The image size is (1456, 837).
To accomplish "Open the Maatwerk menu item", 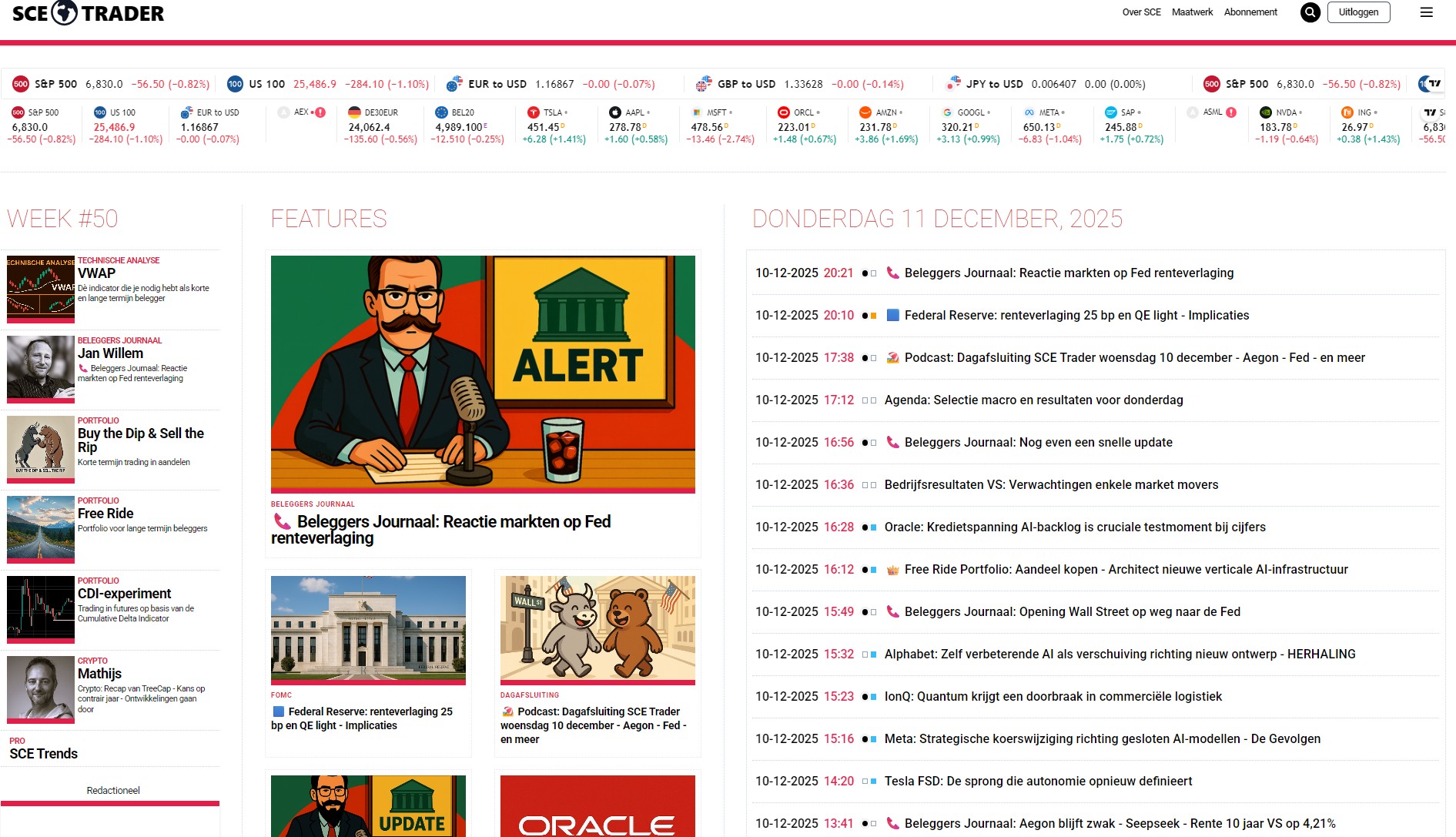I will [1192, 12].
